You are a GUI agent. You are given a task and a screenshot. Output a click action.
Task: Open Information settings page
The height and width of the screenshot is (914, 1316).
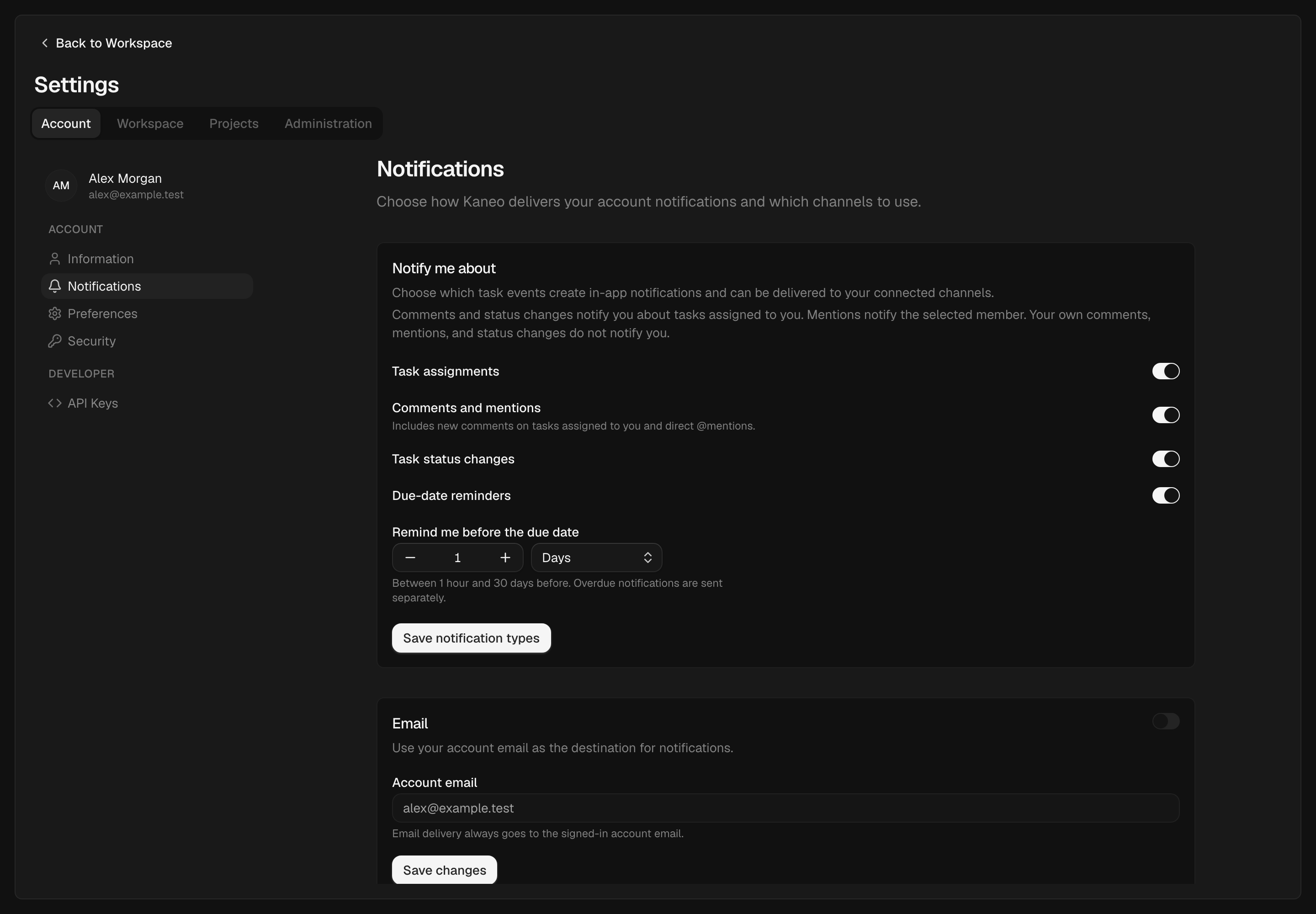click(147, 259)
